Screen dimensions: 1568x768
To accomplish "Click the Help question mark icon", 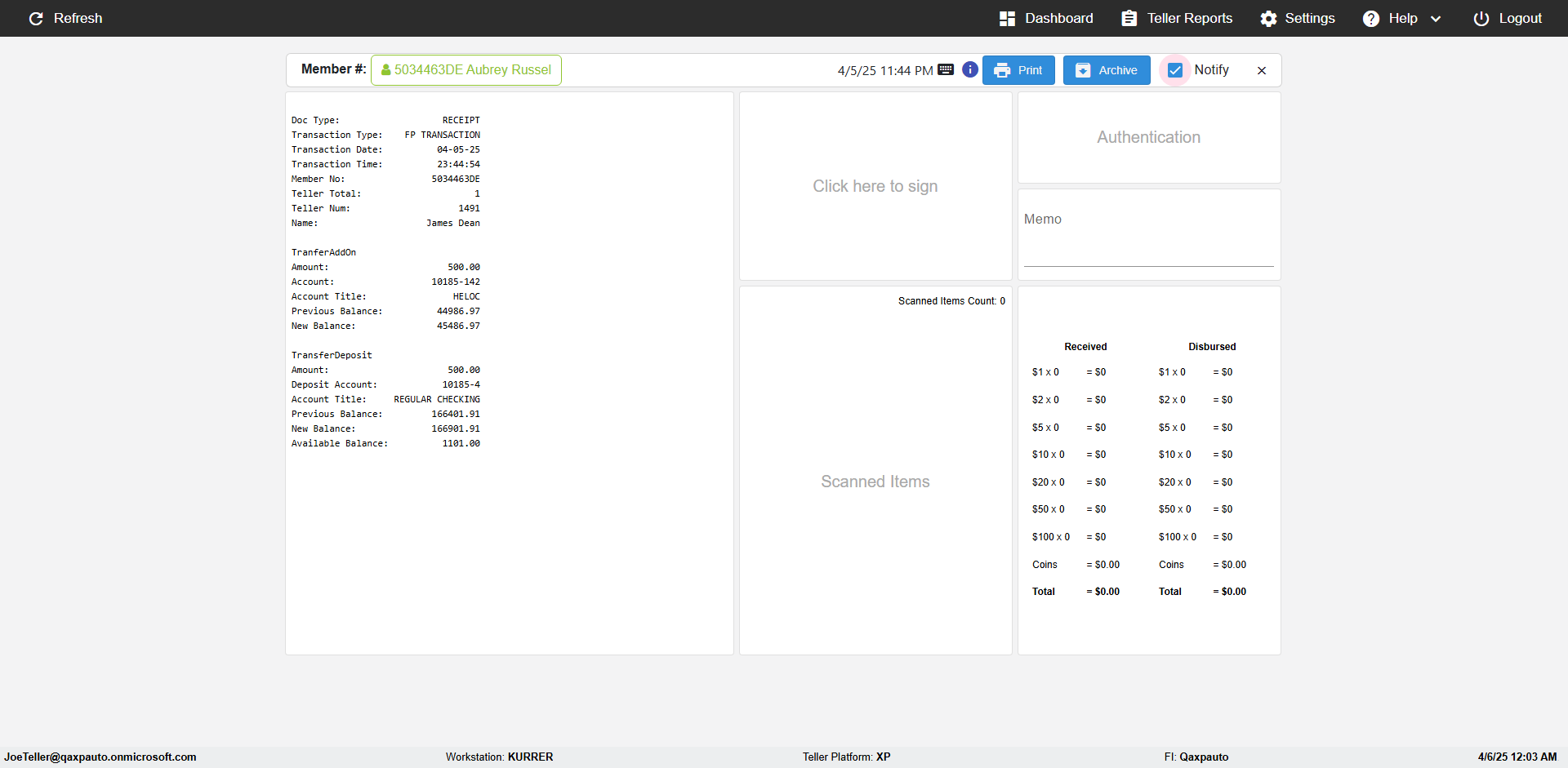I will click(1371, 19).
